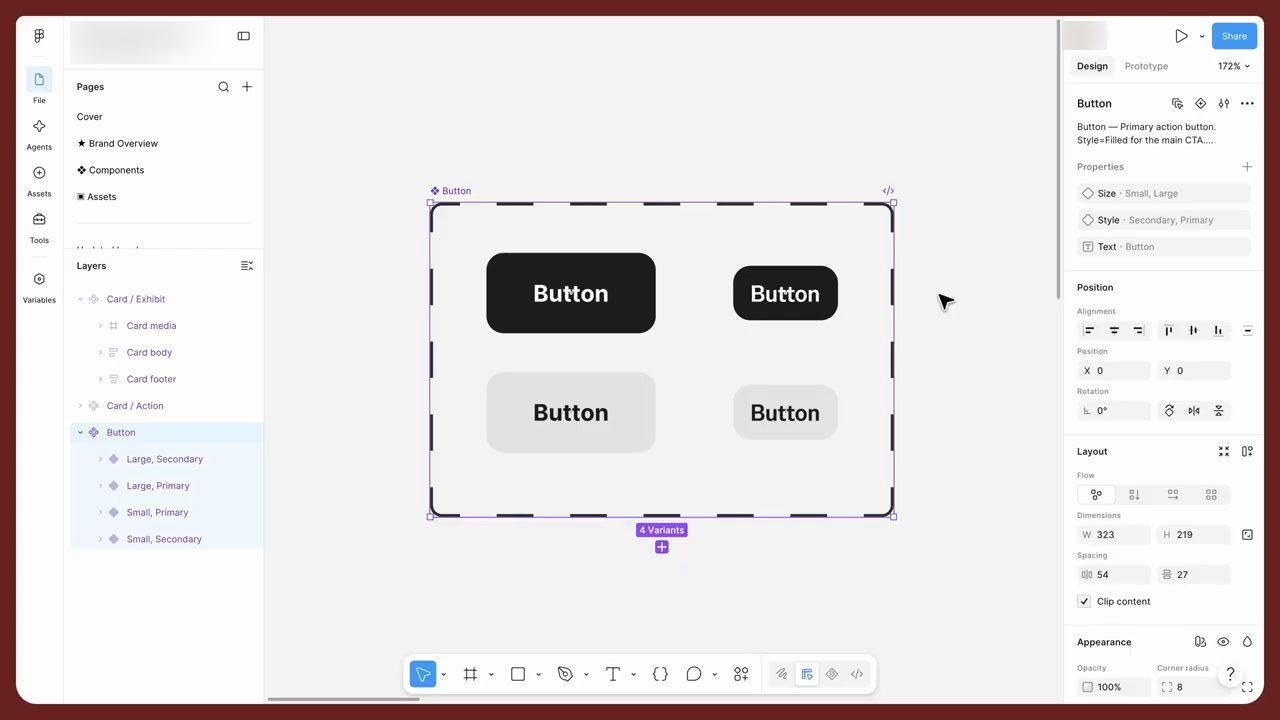Viewport: 1280px width, 720px height.
Task: Add a new page with plus icon
Action: [x=247, y=87]
